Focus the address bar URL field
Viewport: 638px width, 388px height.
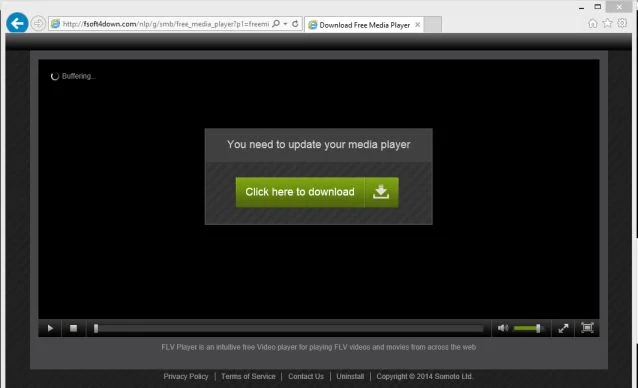(166, 24)
